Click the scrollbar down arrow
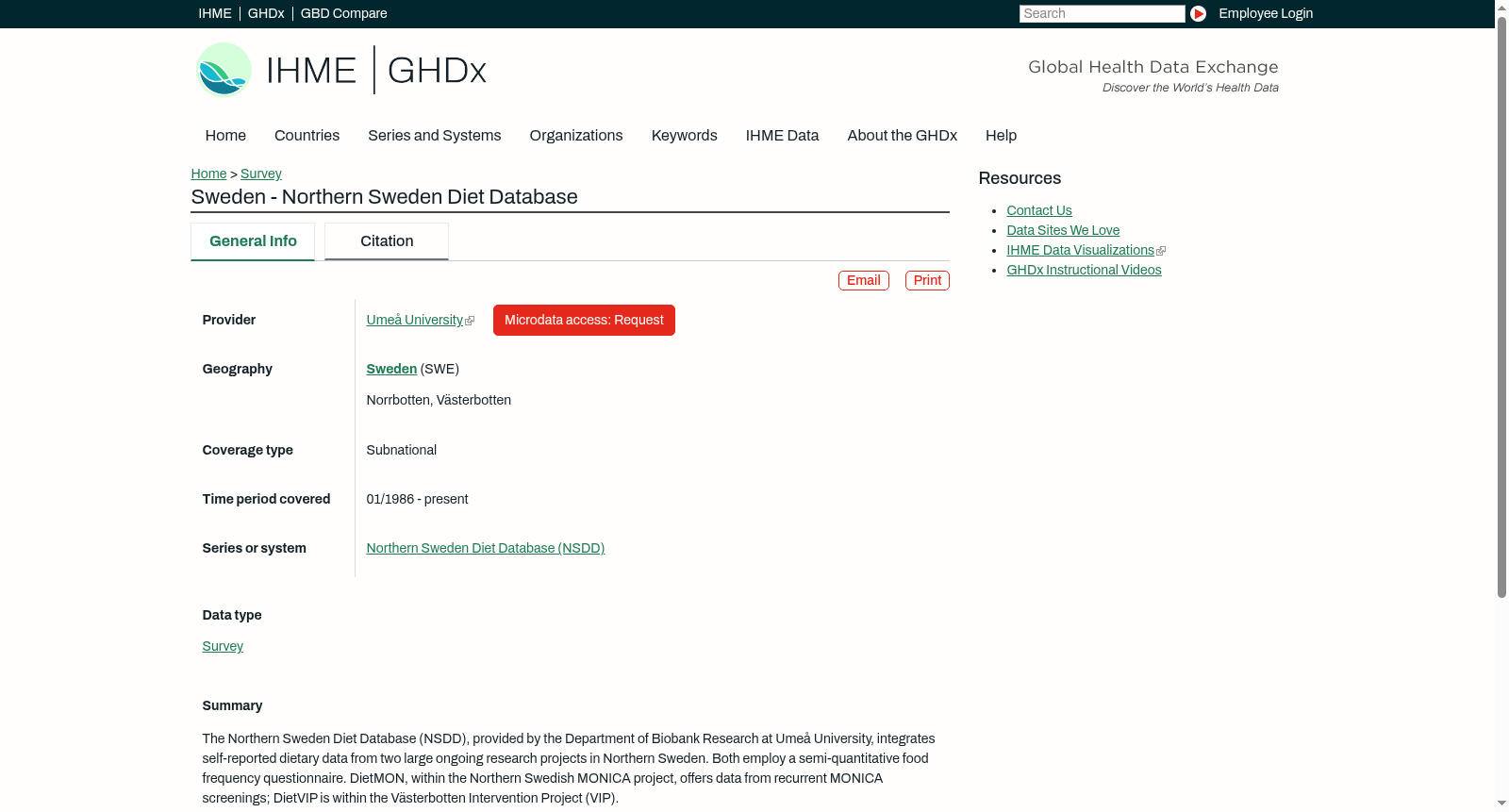The width and height of the screenshot is (1509, 812). (x=1501, y=804)
